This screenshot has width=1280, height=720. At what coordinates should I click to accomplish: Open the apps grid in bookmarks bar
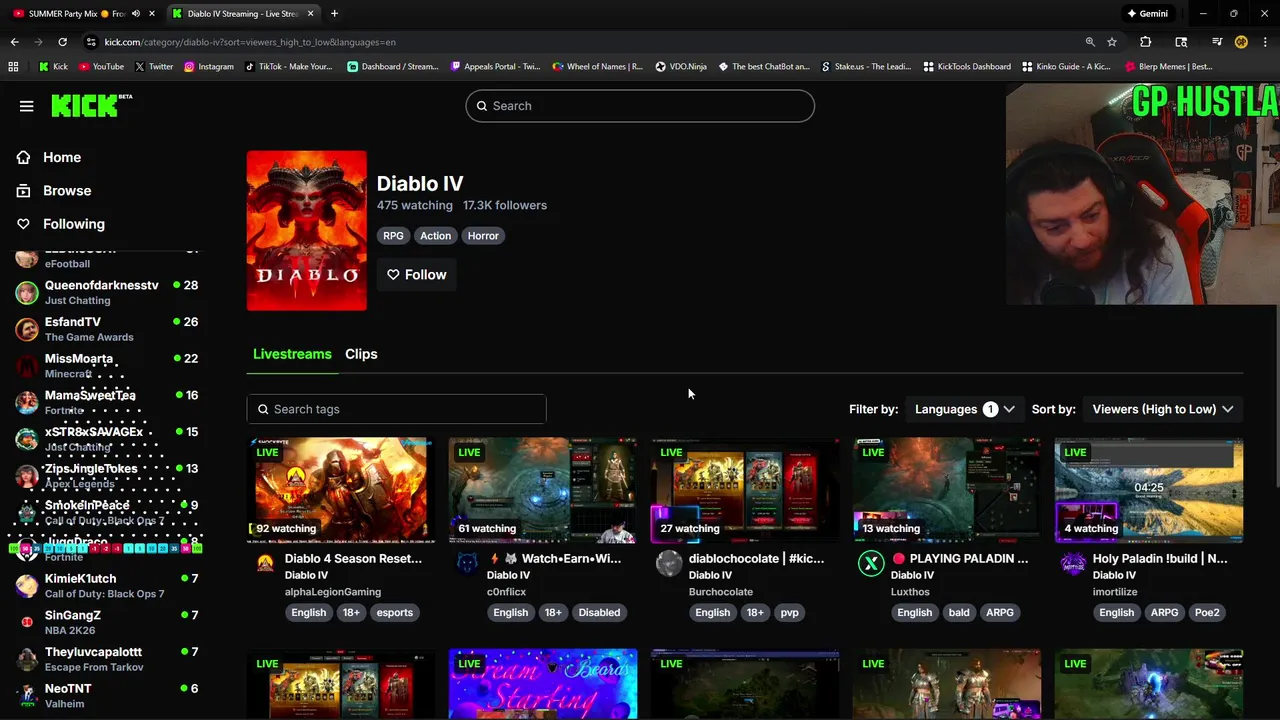click(13, 67)
